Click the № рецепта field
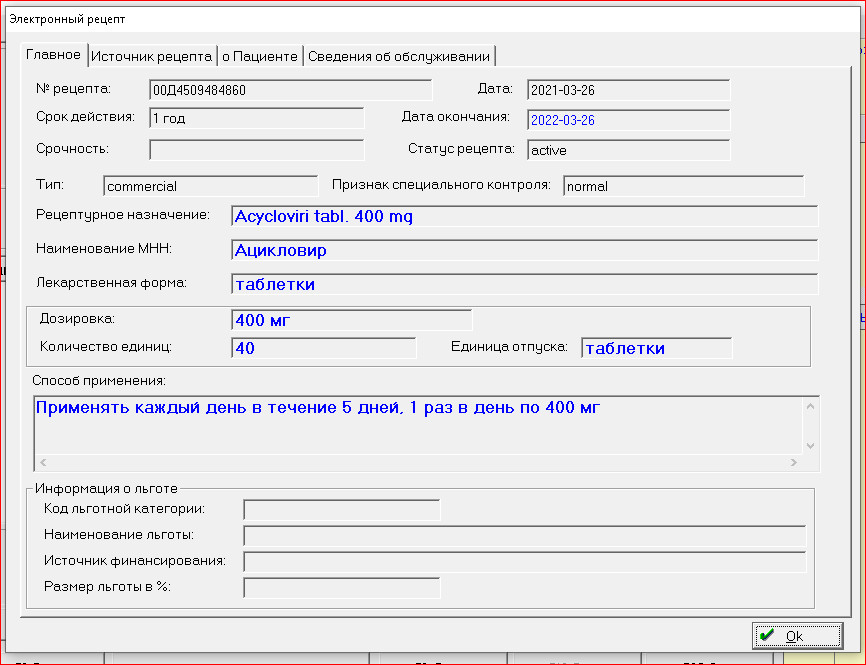Image resolution: width=866 pixels, height=665 pixels. point(291,90)
